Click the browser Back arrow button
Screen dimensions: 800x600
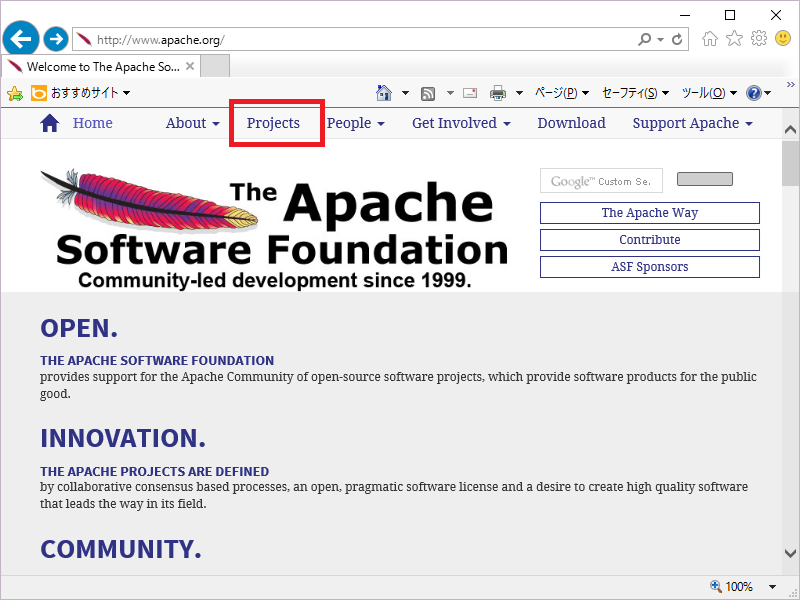tap(21, 39)
